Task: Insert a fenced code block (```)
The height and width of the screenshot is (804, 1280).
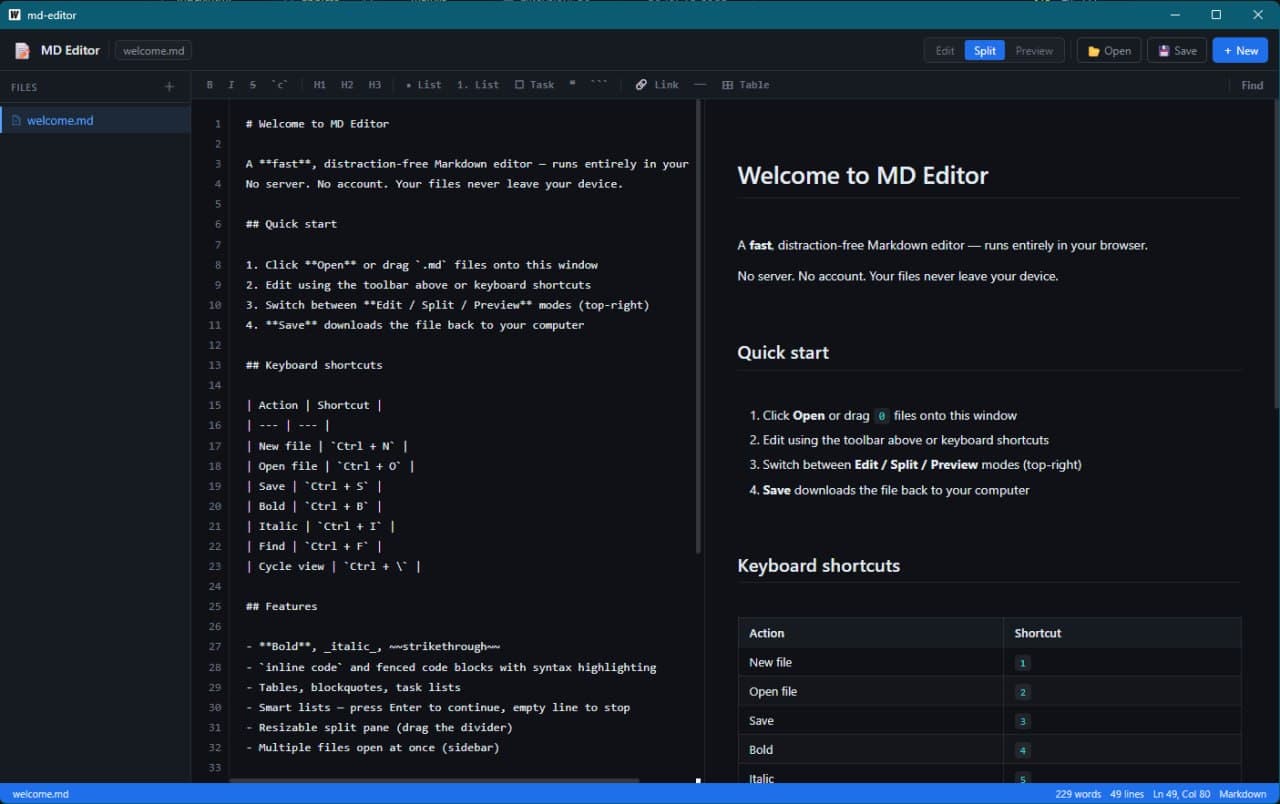Action: pyautogui.click(x=599, y=85)
